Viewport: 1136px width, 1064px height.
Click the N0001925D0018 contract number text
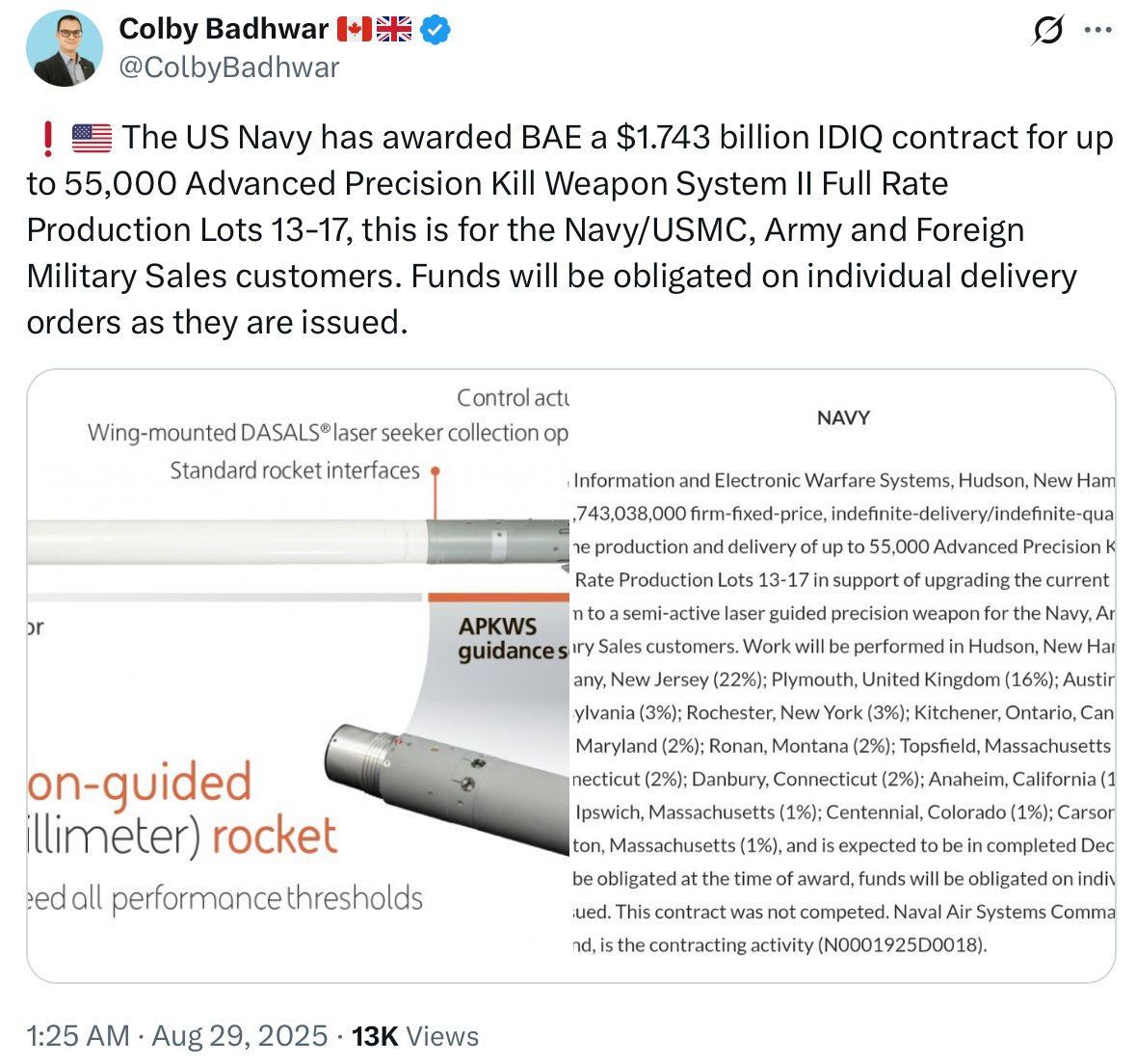pos(901,945)
